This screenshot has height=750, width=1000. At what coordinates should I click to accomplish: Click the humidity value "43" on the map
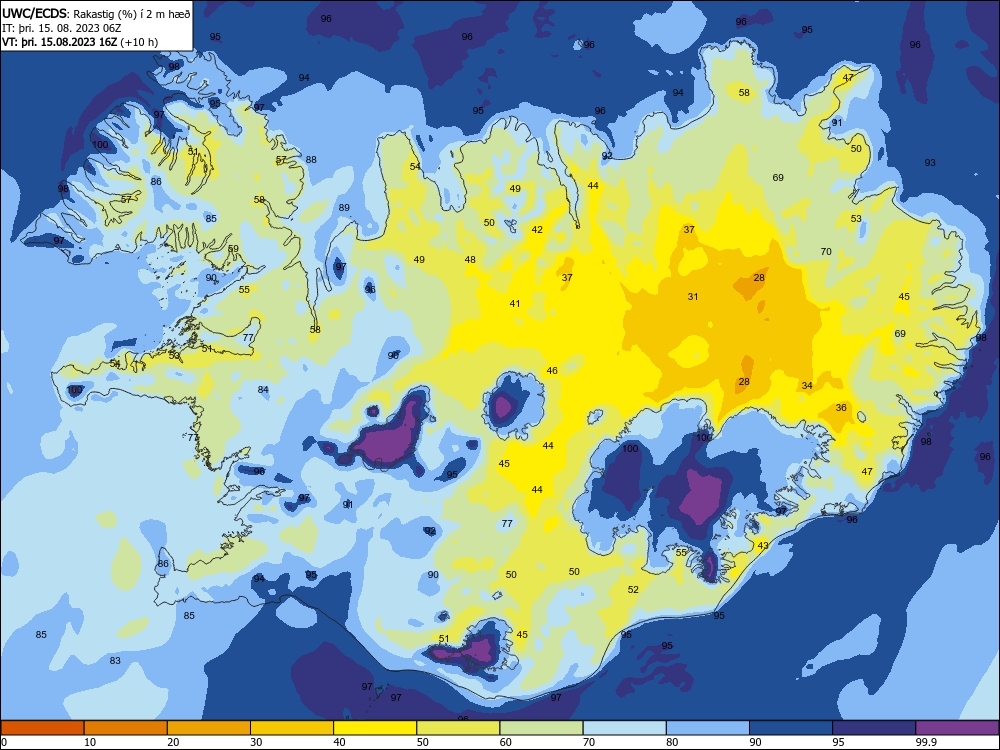click(763, 545)
